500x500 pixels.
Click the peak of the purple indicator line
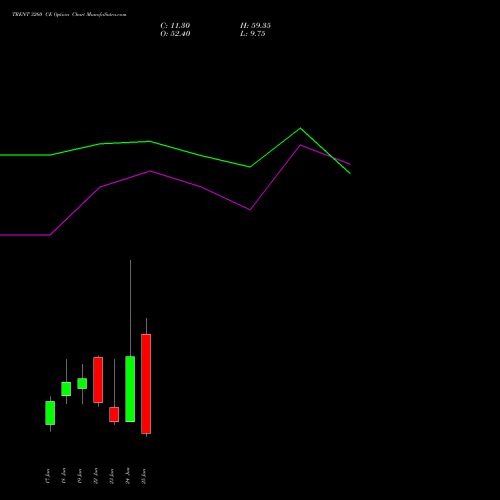[300, 145]
